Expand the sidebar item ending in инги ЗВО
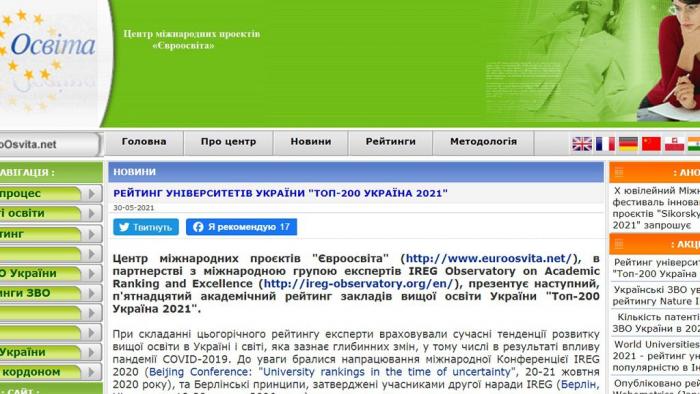Screen dimensions: 700x394 [51, 293]
